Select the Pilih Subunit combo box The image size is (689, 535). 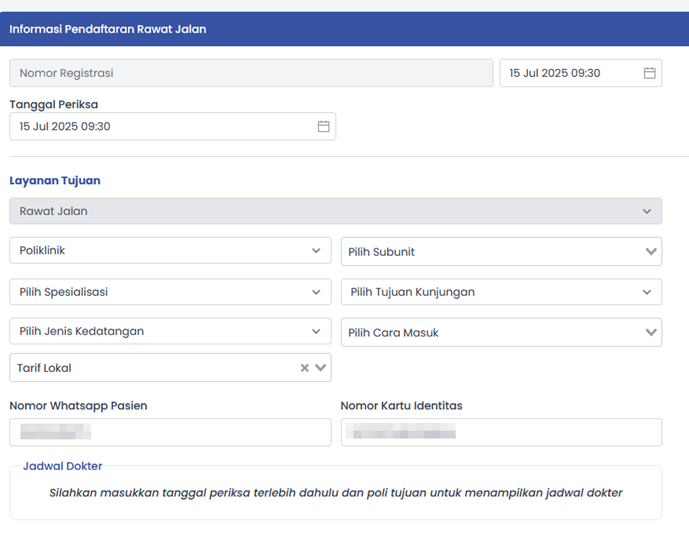coord(490,252)
